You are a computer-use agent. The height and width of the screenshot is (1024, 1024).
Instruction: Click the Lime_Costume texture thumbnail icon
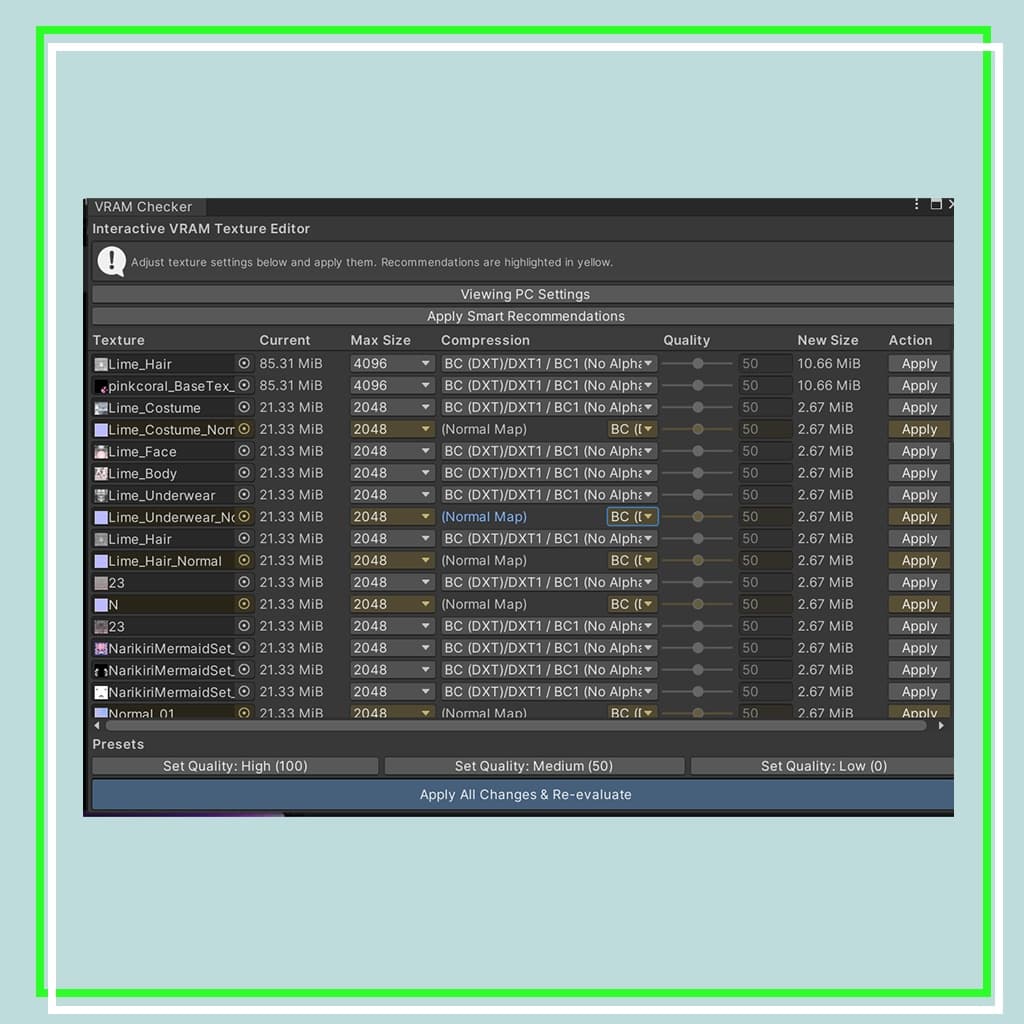tap(101, 408)
